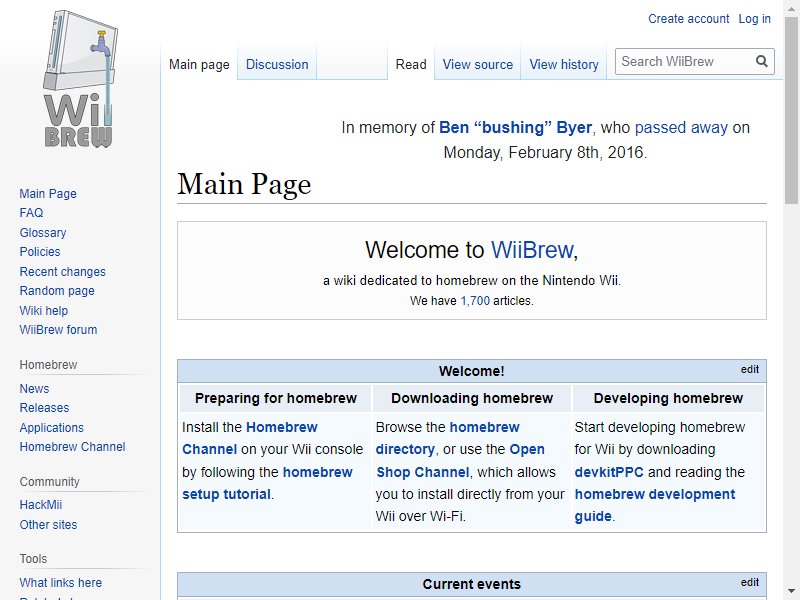Click the scrollbar down arrow
Screen dimensions: 800x600
click(x=791, y=591)
